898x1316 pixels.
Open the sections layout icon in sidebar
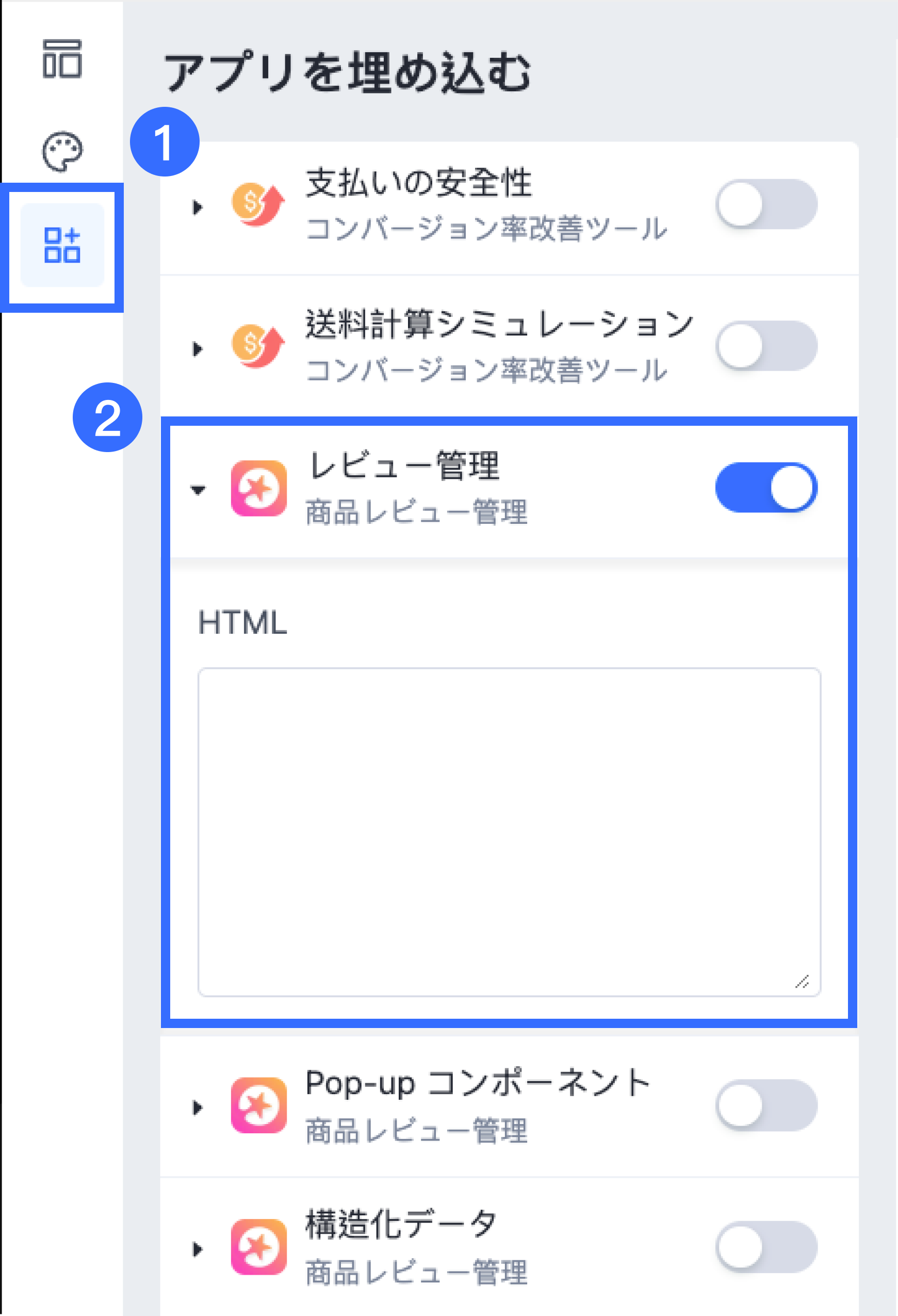(x=62, y=59)
